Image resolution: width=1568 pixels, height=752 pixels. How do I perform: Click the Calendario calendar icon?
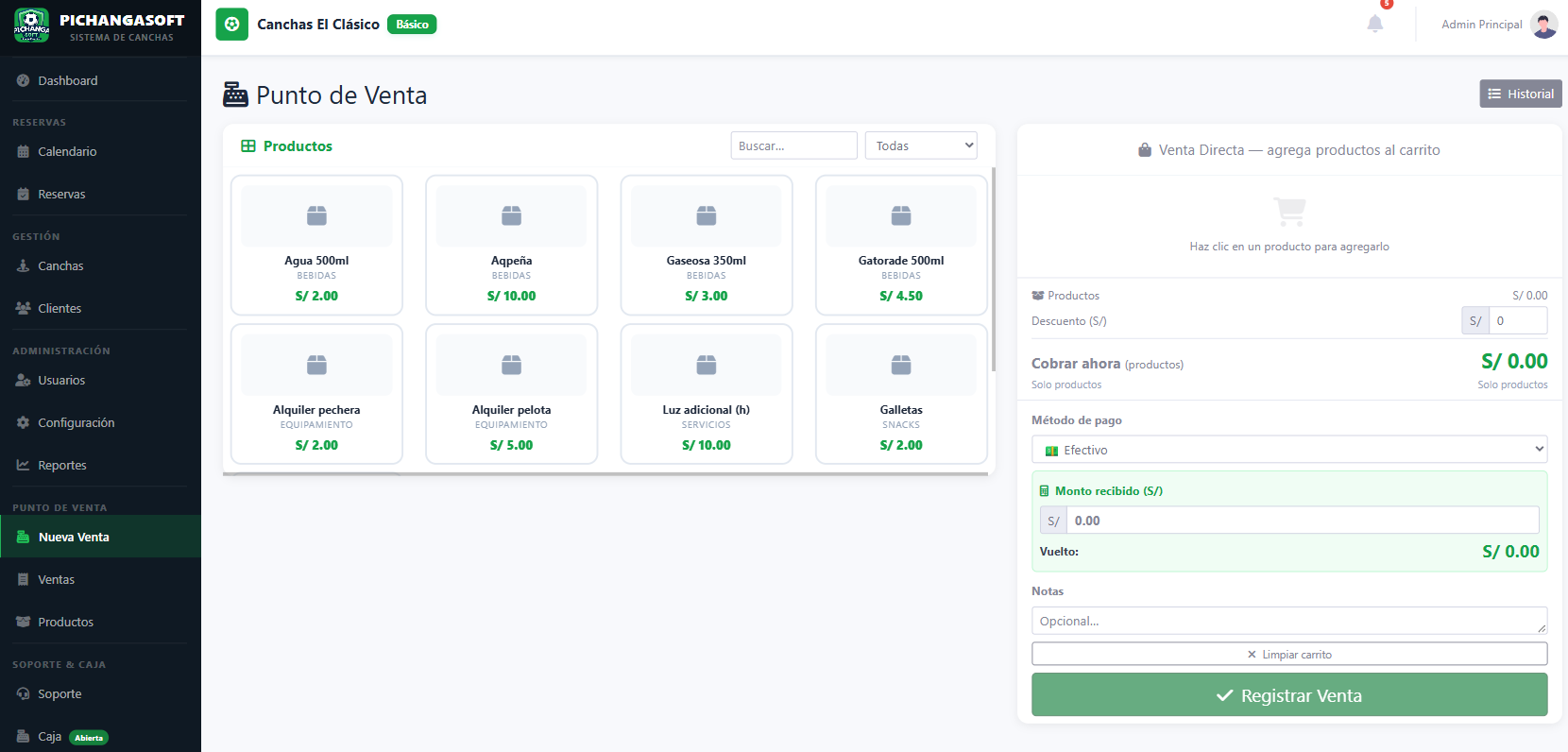click(x=23, y=151)
